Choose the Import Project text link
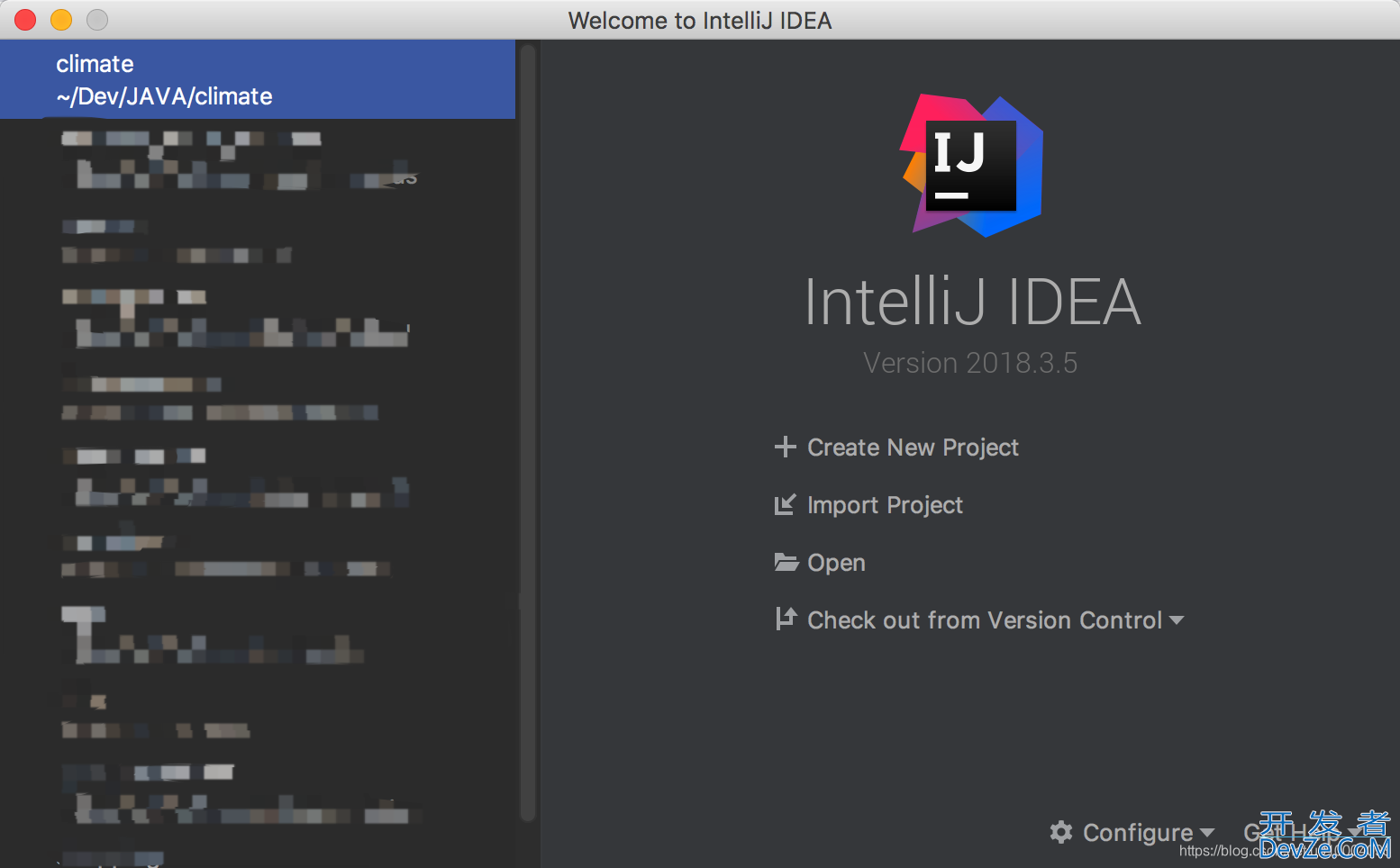Image resolution: width=1400 pixels, height=868 pixels. (885, 505)
